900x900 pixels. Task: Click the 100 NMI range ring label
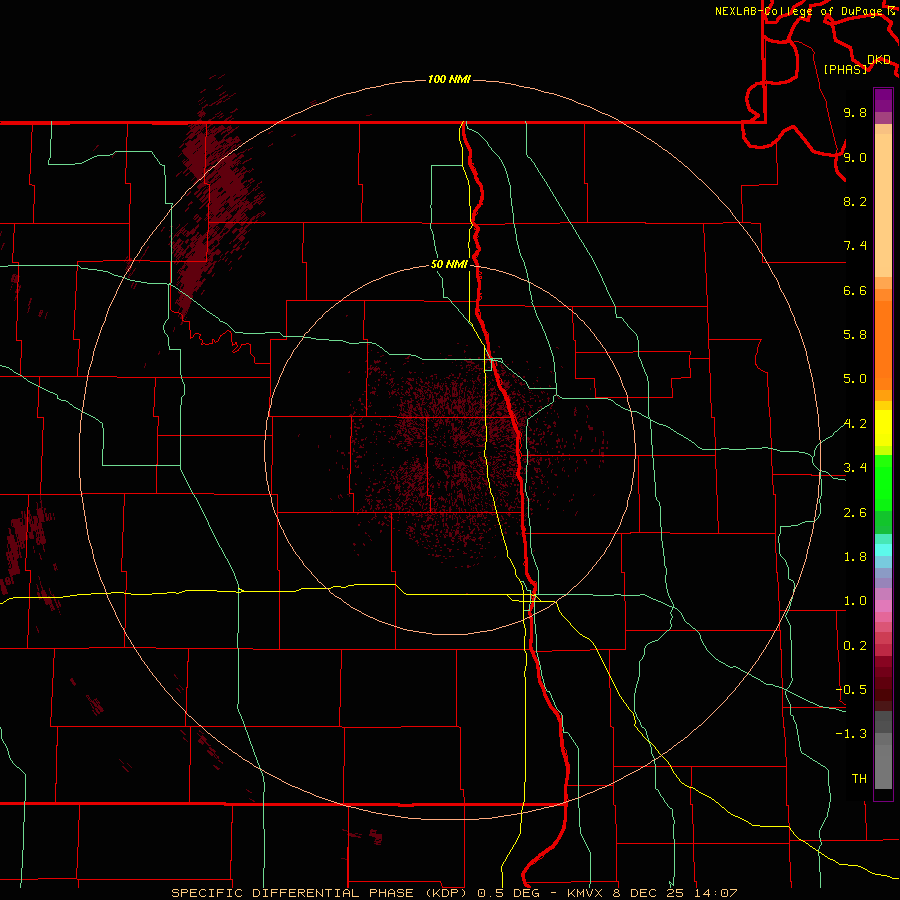tap(449, 79)
